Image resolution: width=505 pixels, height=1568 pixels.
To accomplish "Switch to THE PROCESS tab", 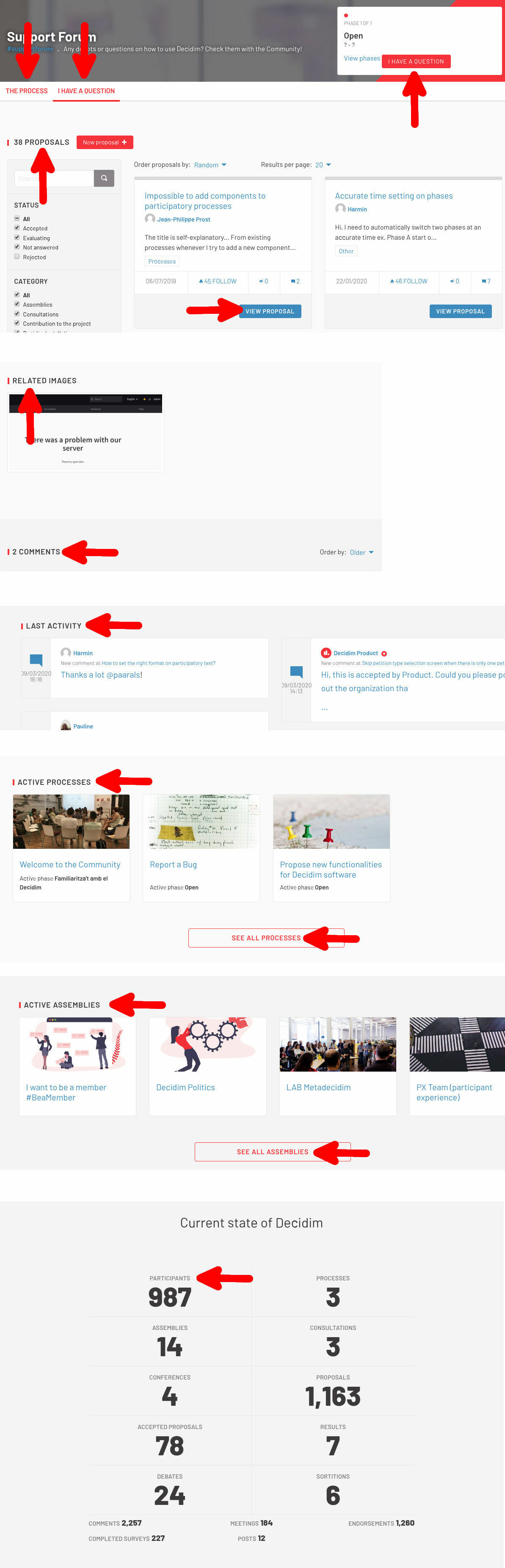I will [x=27, y=91].
